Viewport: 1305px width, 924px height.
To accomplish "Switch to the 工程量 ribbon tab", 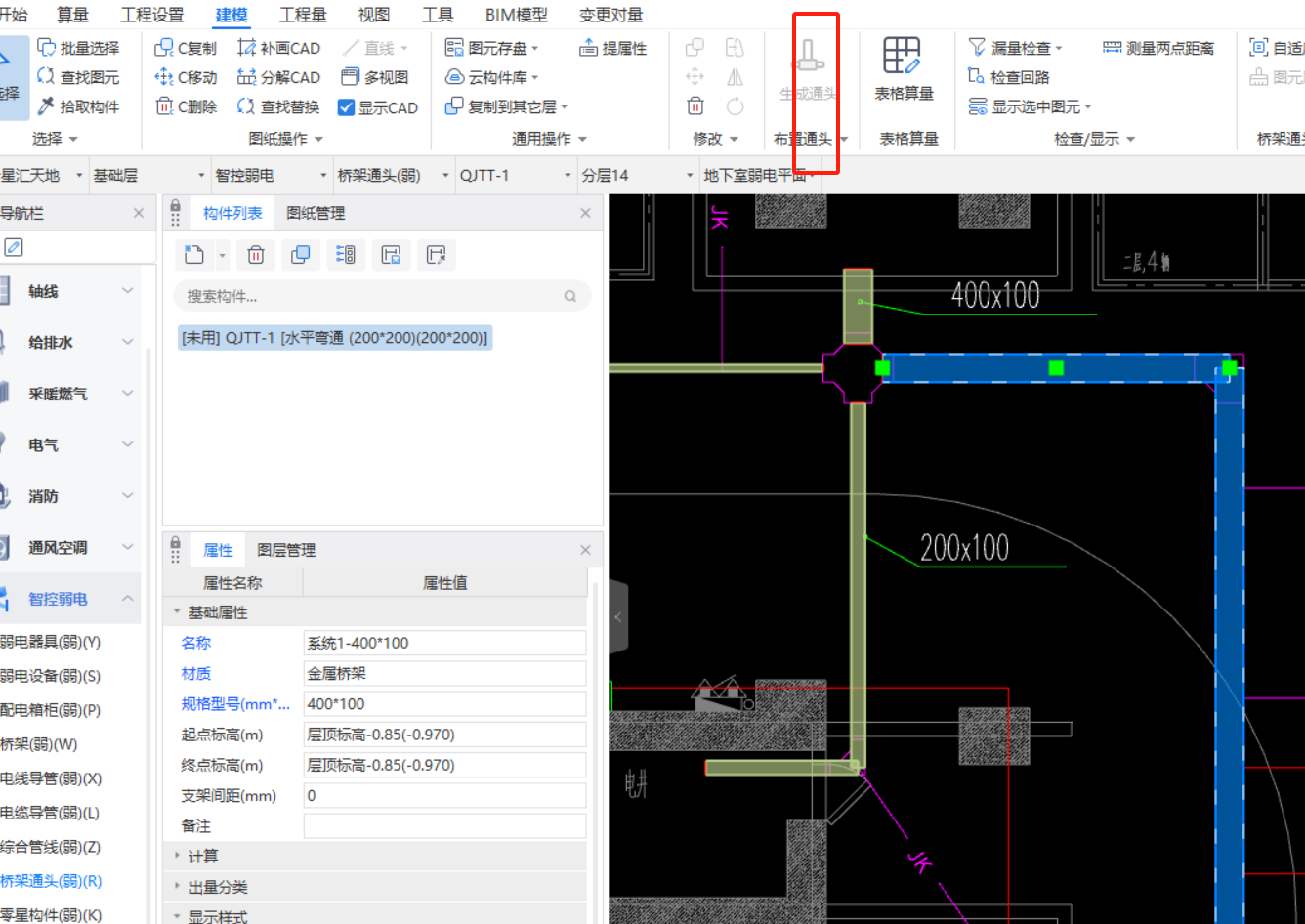I will pos(303,15).
